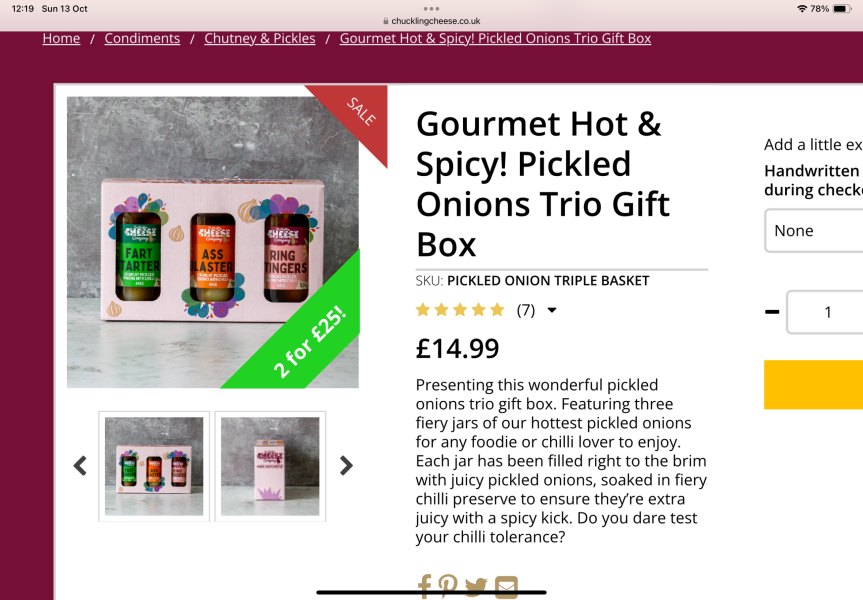Screen dimensions: 863x600
Task: Decrease quantity with the minus icon
Action: pyautogui.click(x=772, y=312)
